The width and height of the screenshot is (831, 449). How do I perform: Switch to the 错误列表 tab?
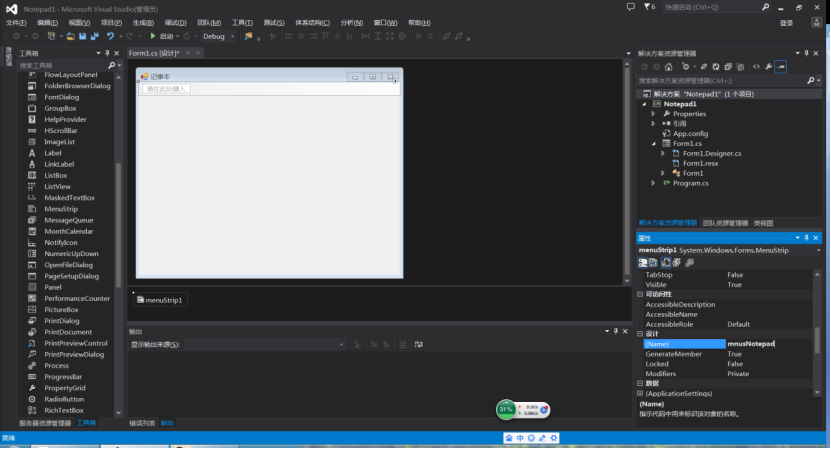[142, 423]
